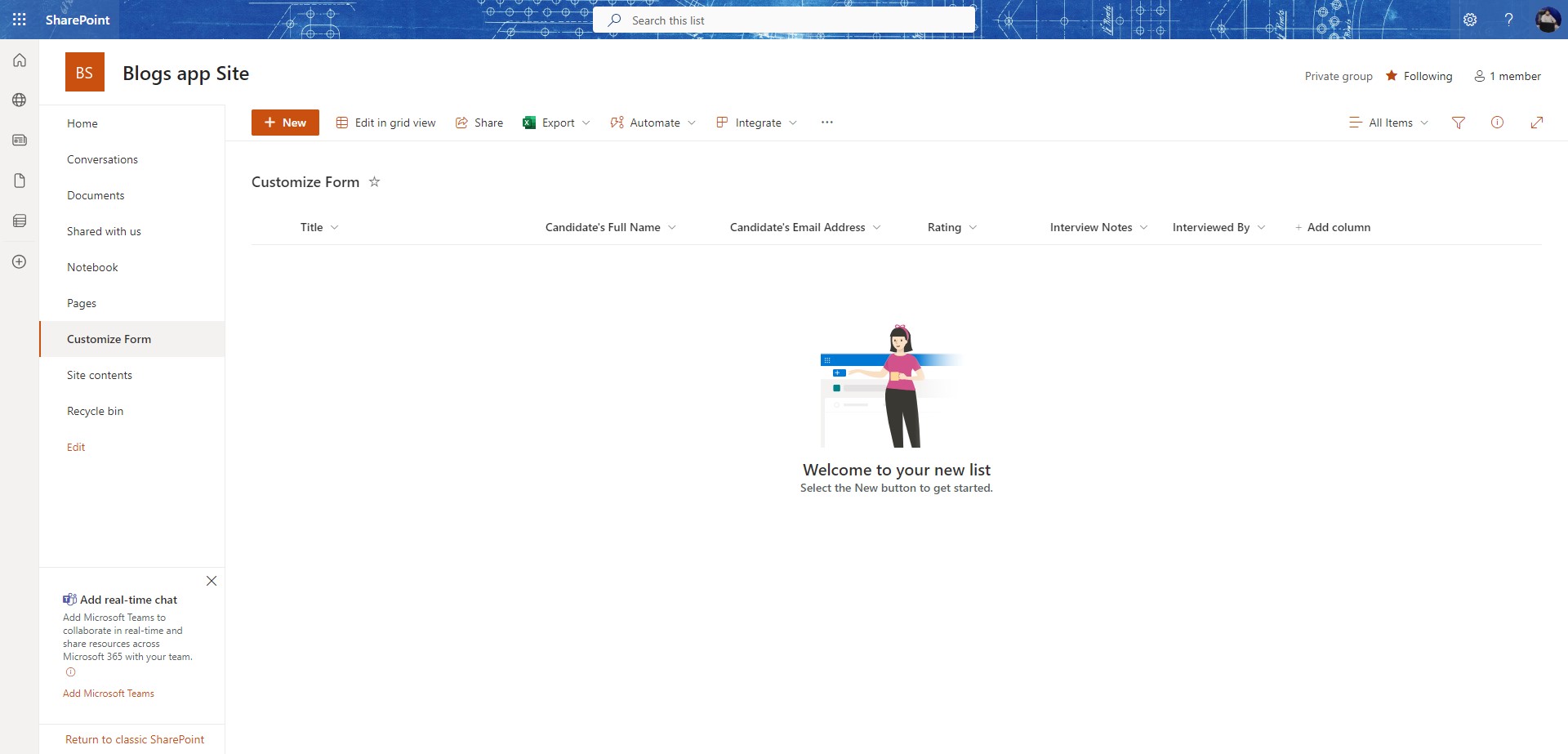Click the New button to create an item

click(284, 122)
